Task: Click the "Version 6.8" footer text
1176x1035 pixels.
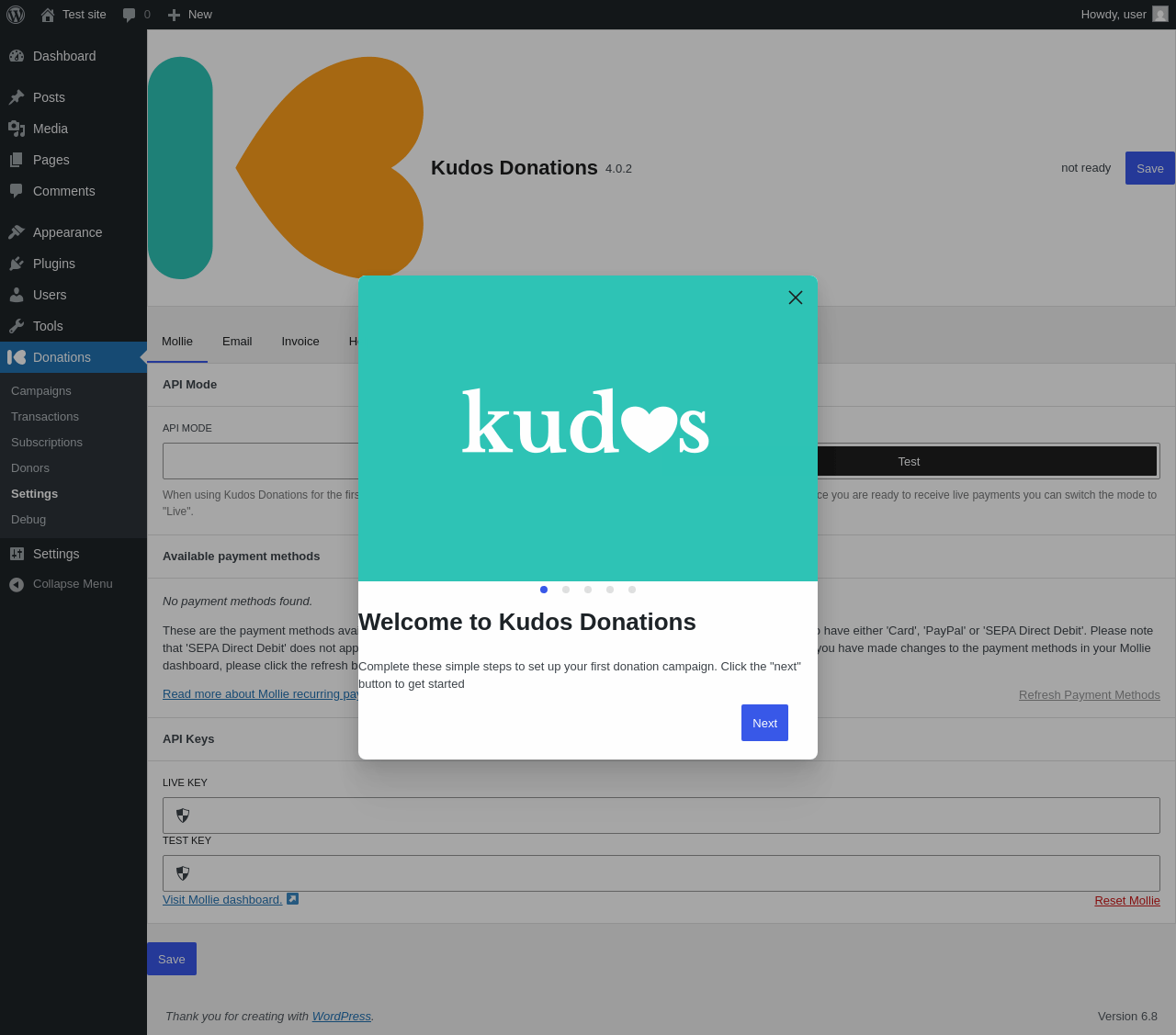Action: pos(1127,1017)
